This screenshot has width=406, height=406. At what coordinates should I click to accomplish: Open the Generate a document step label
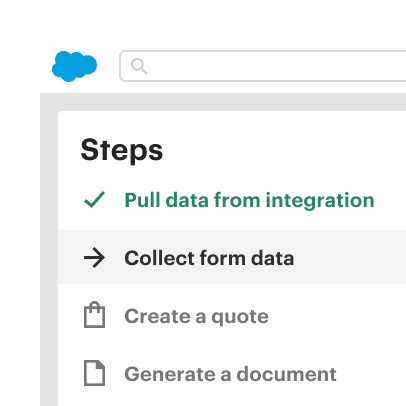coord(230,374)
